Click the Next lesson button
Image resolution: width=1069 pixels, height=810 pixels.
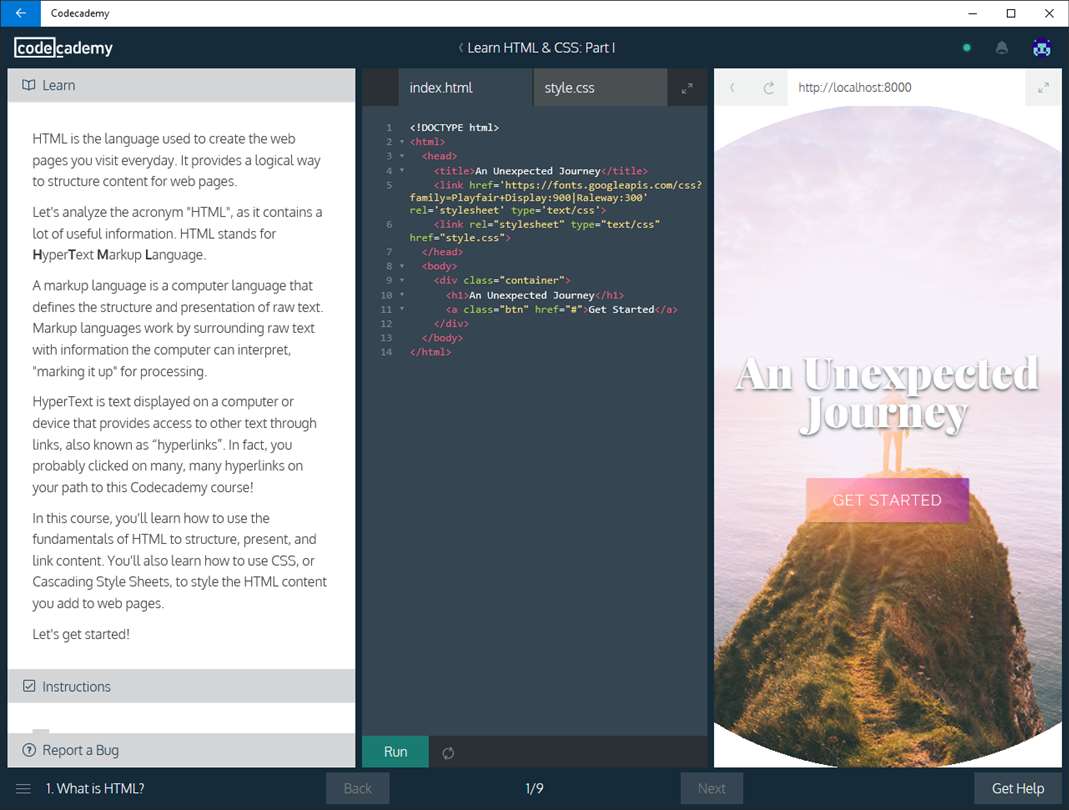[712, 789]
